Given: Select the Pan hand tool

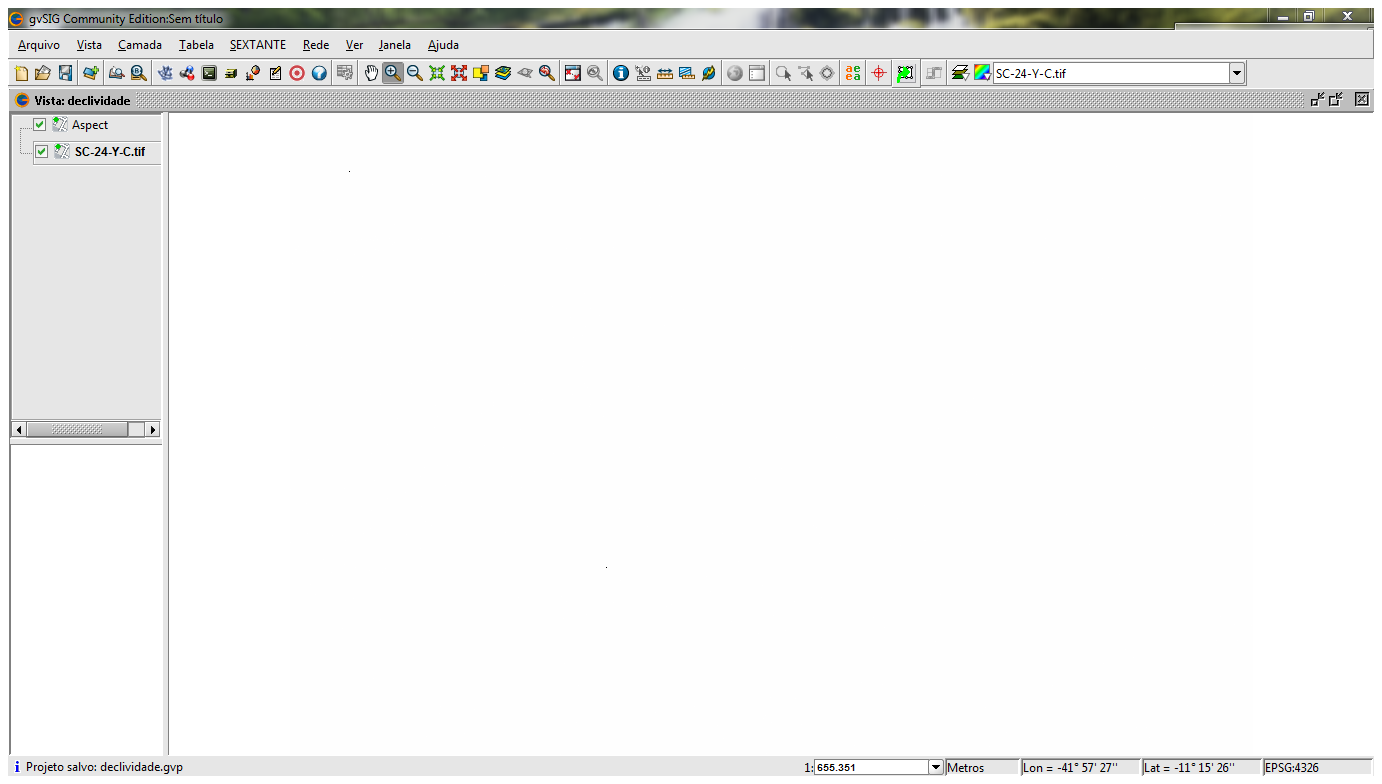Looking at the screenshot, I should 371,73.
